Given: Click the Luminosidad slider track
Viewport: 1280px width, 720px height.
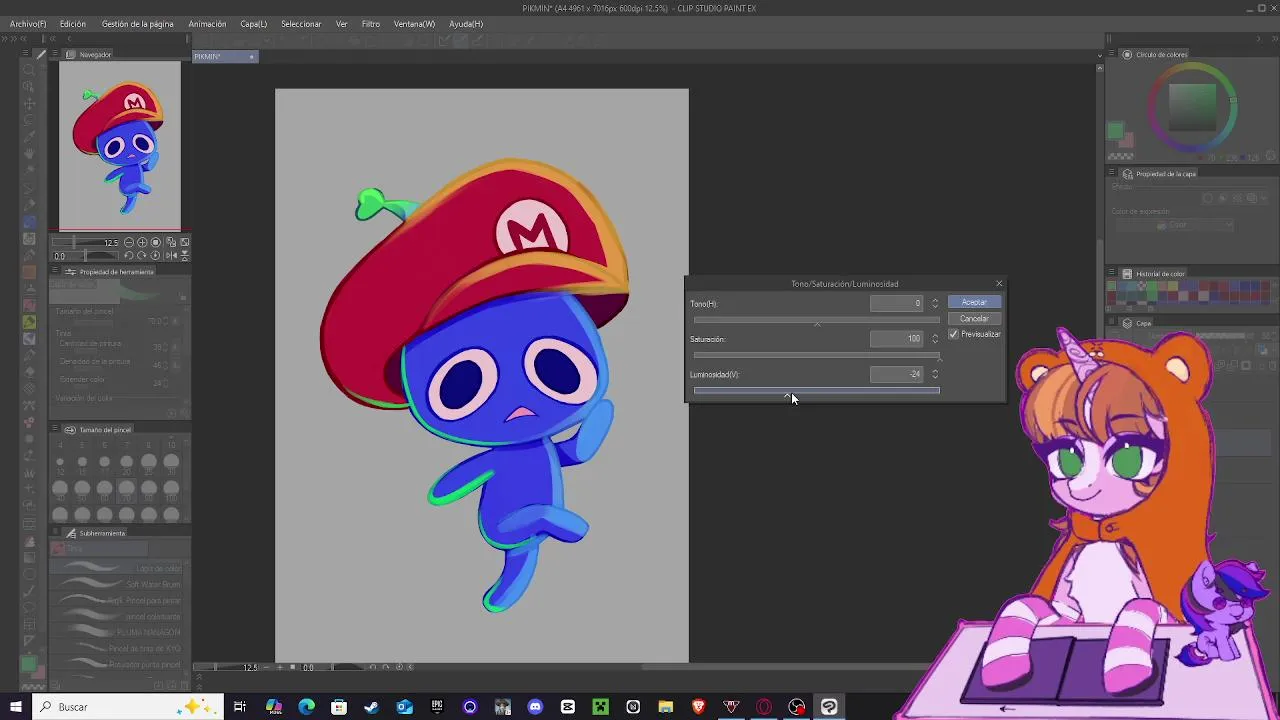Looking at the screenshot, I should 816,391.
